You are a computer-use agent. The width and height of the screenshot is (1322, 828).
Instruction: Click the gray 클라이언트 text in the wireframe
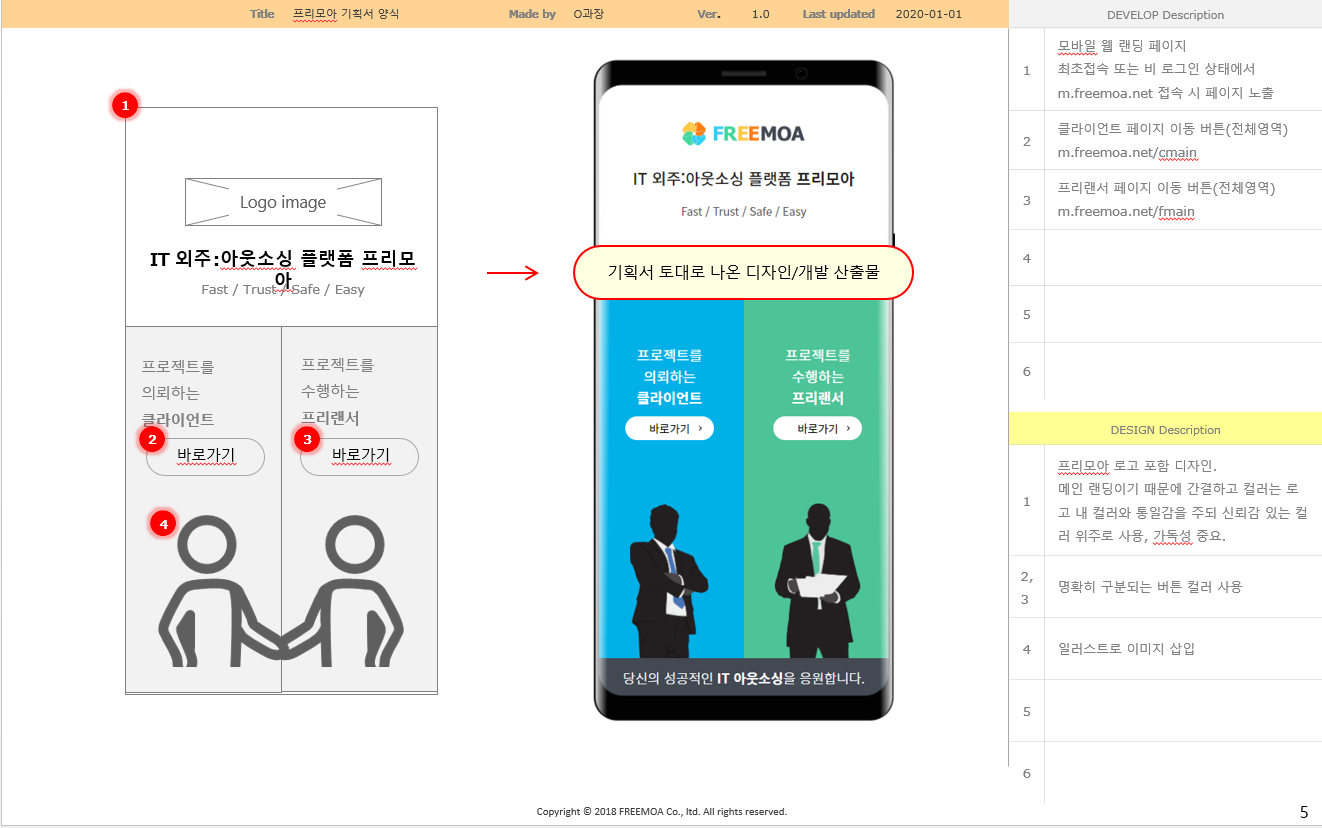point(178,420)
